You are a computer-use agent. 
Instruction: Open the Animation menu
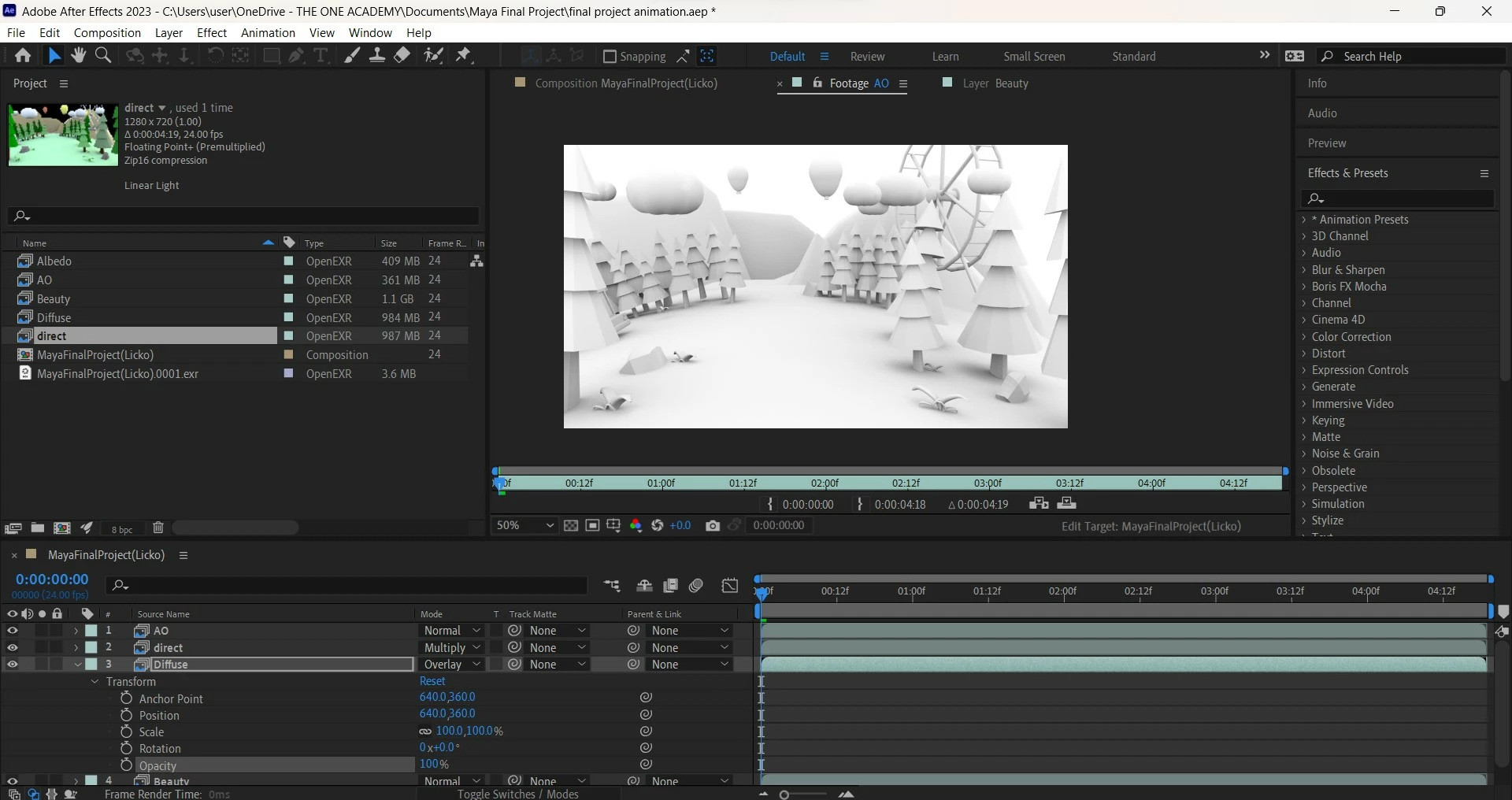(268, 33)
